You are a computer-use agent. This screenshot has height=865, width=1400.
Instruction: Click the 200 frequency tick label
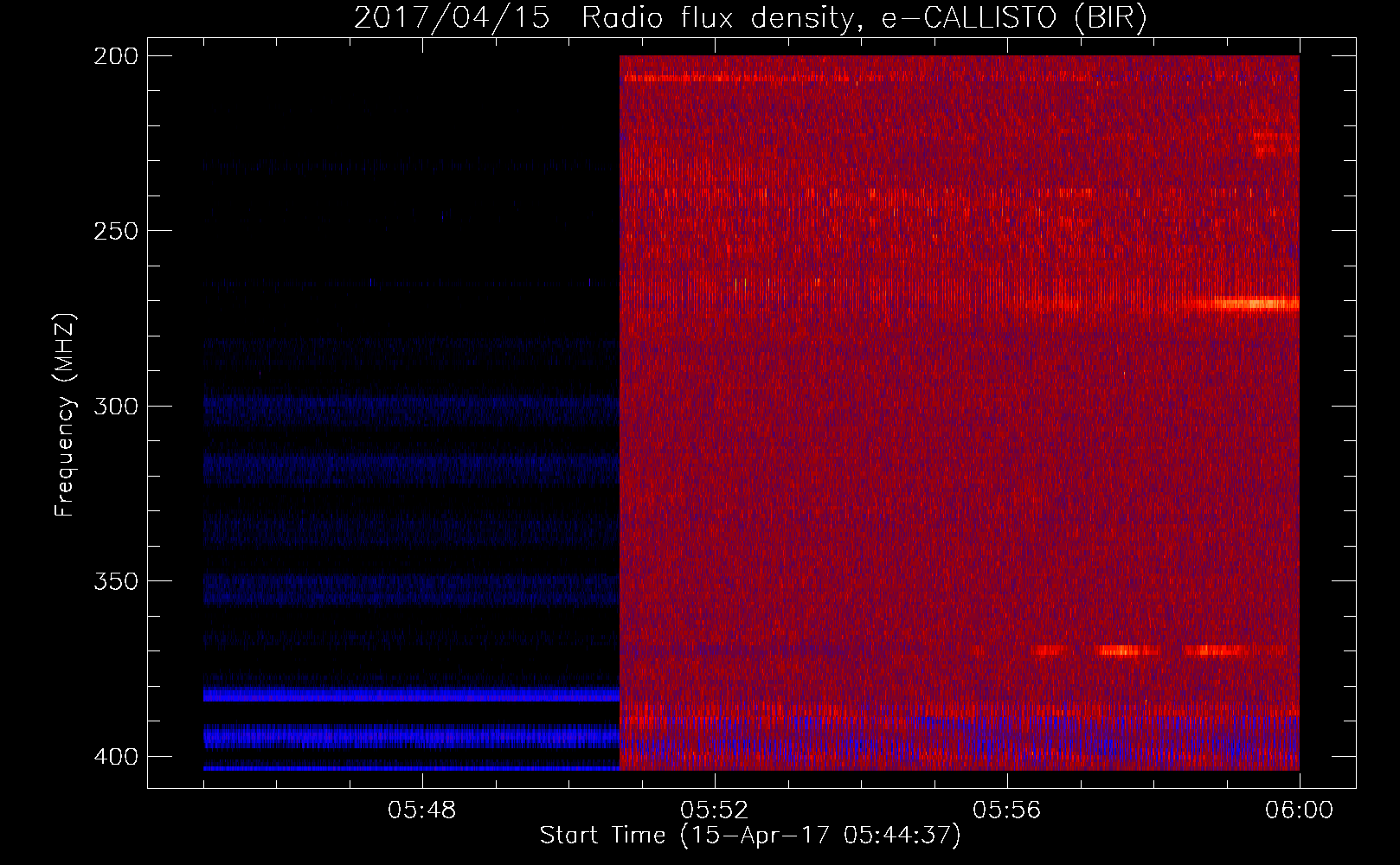(x=116, y=56)
